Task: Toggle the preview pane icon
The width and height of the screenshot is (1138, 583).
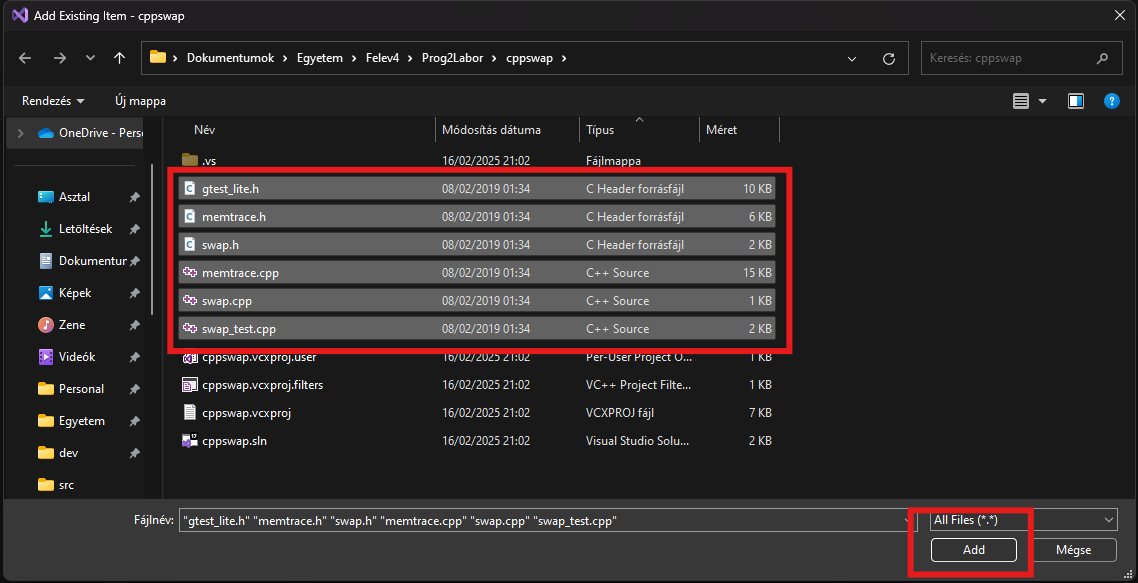Action: click(x=1075, y=101)
